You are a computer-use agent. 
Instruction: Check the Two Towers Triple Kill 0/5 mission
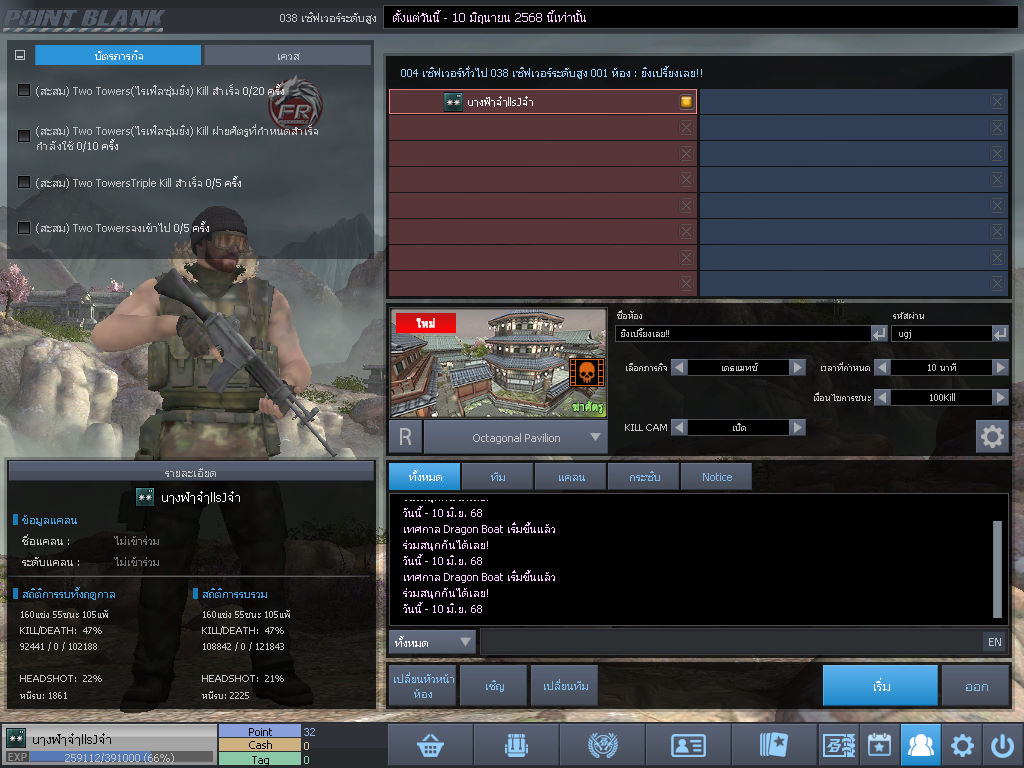point(24,182)
